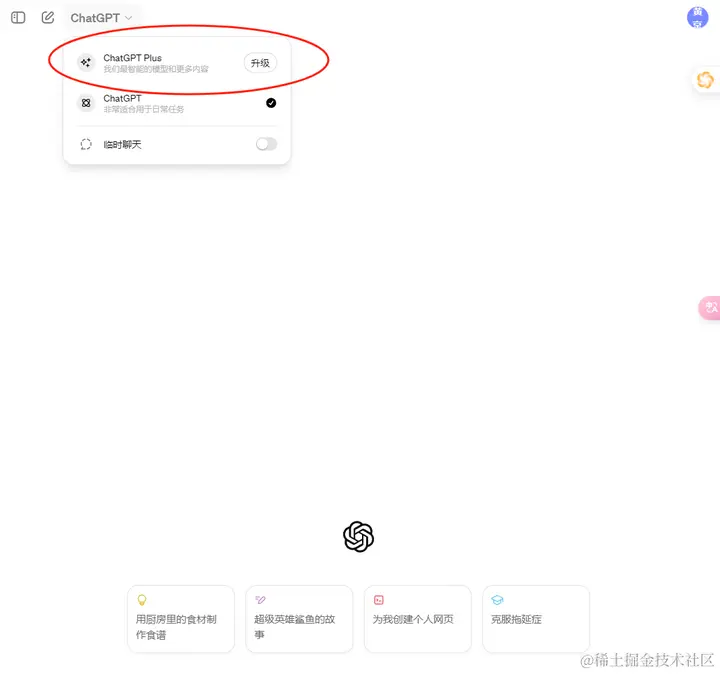Click the orange swirl extension icon

pyautogui.click(x=705, y=80)
